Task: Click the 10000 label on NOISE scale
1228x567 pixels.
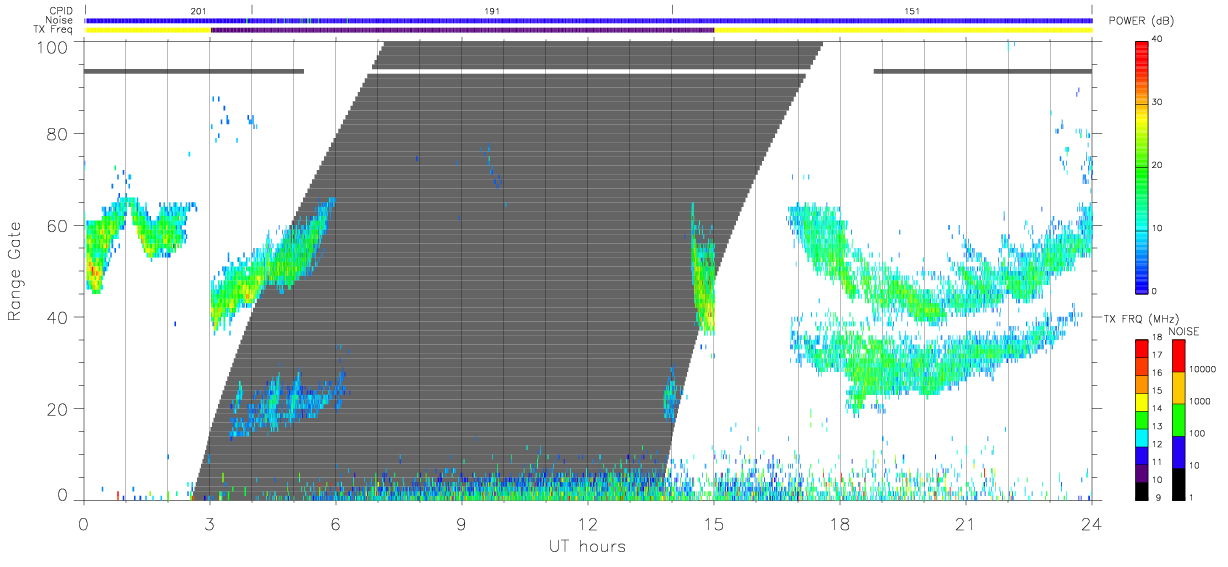Action: click(1204, 370)
